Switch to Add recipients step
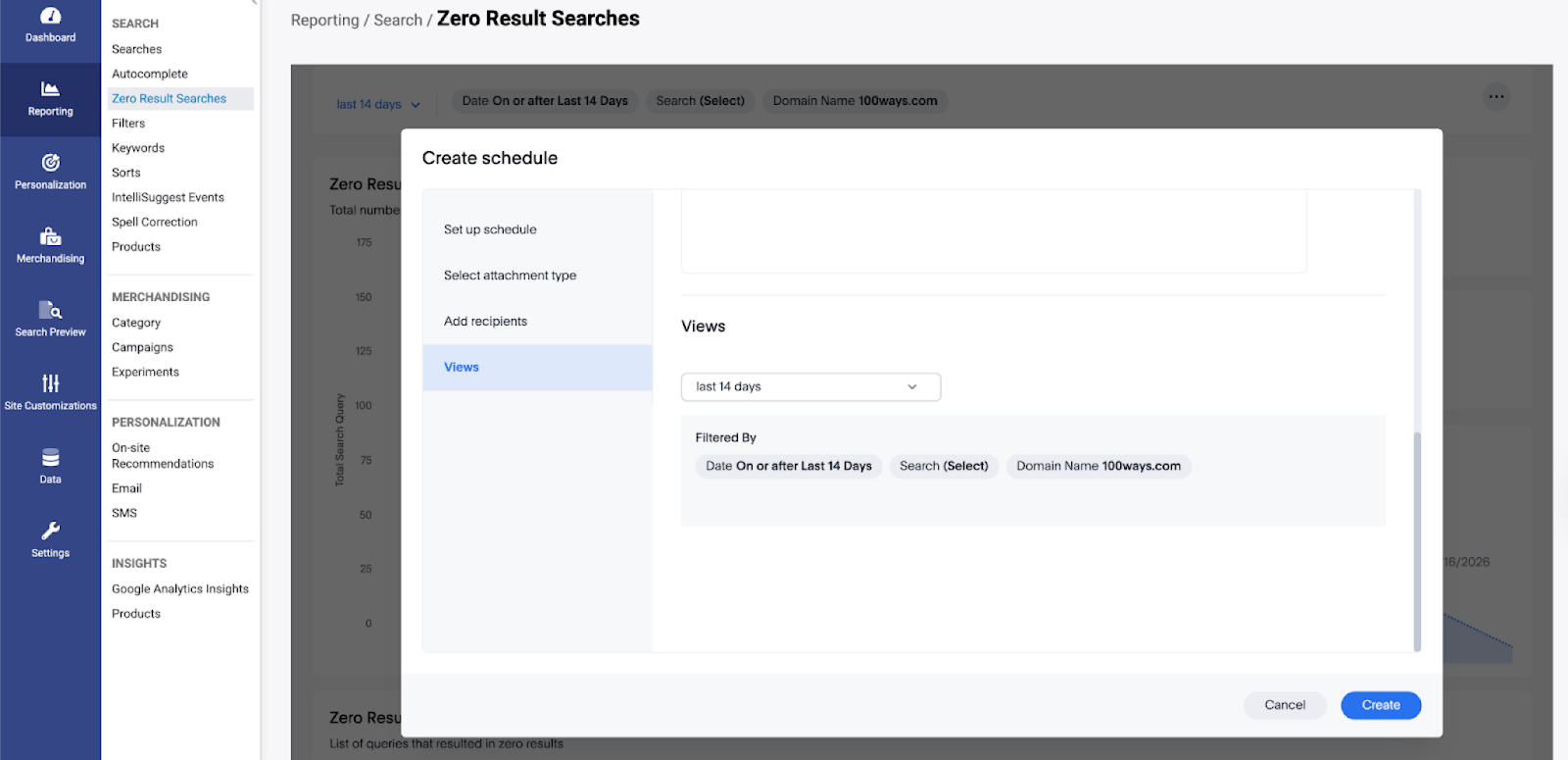The image size is (1568, 760). [x=485, y=322]
